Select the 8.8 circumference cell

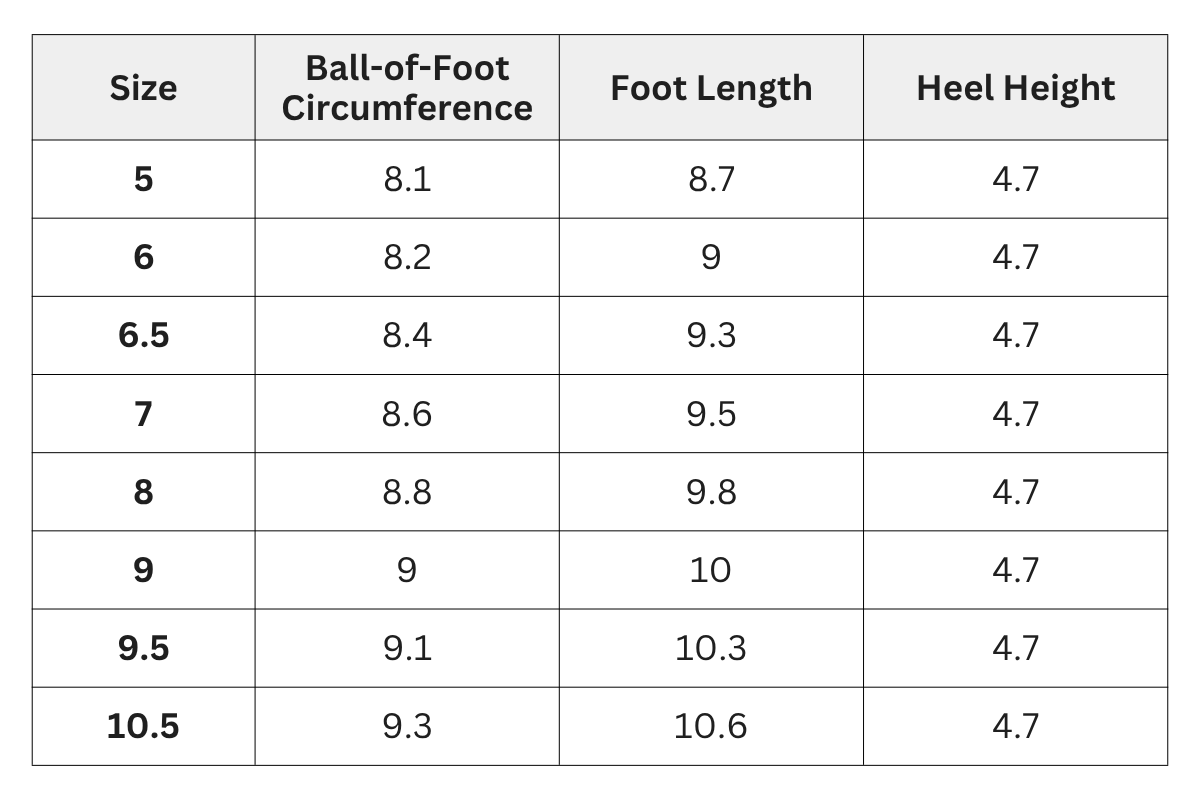406,492
